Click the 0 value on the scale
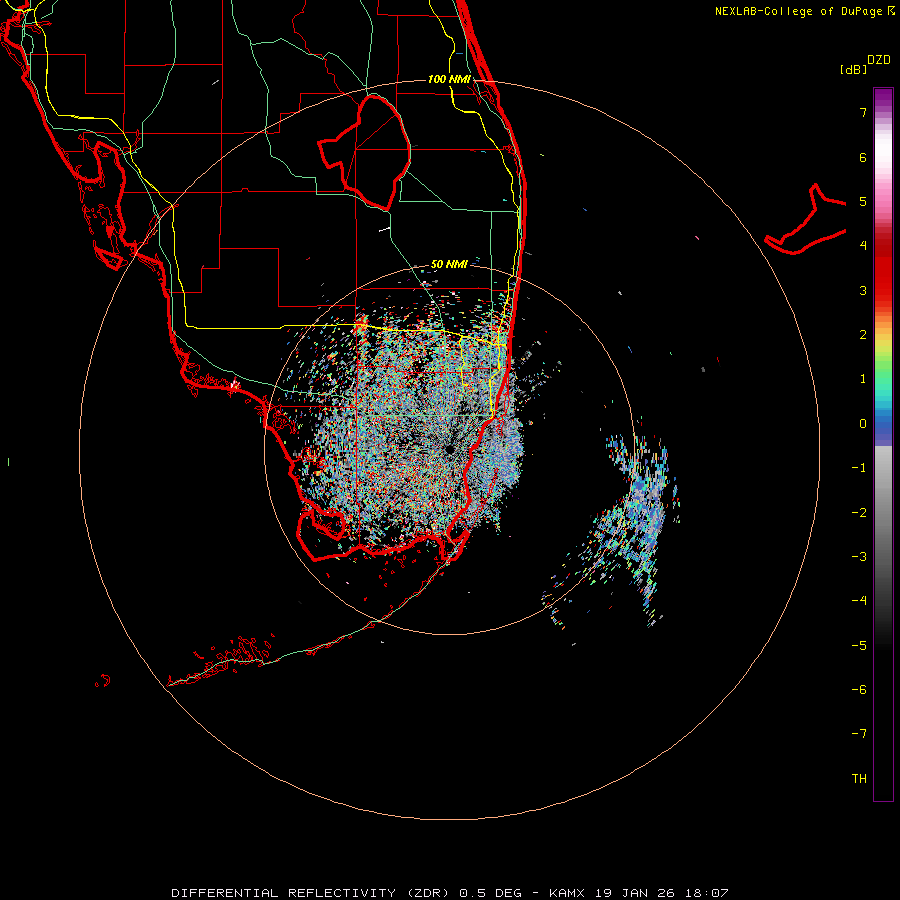 [863, 424]
